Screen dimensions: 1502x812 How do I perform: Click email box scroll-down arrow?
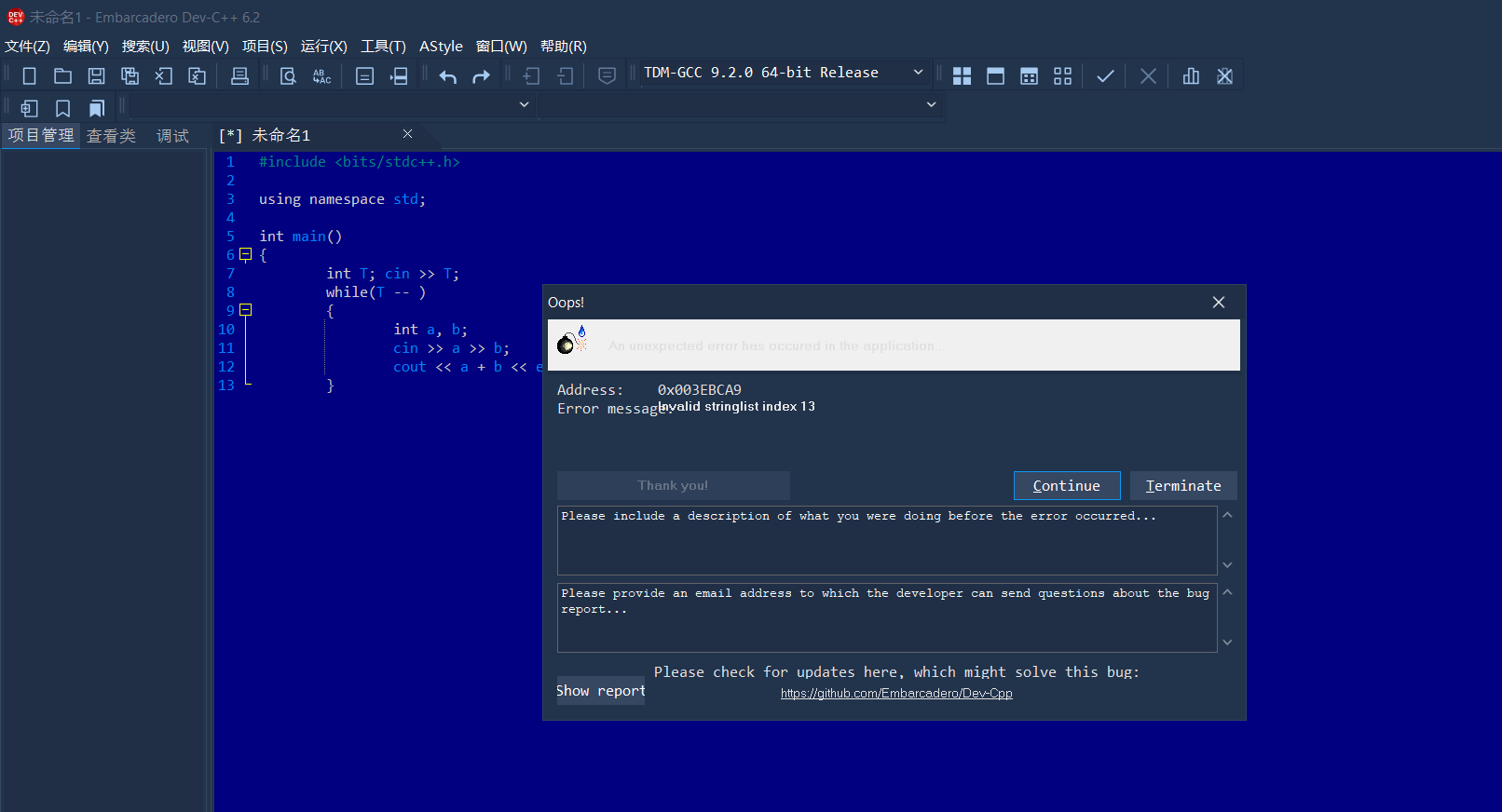point(1228,643)
